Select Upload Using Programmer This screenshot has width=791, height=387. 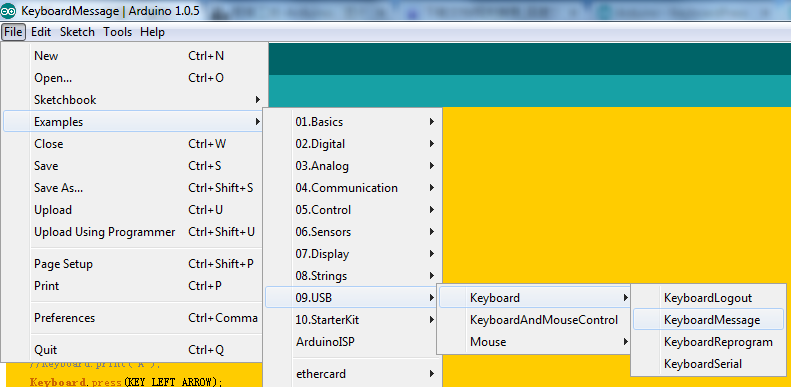[x=133, y=232]
